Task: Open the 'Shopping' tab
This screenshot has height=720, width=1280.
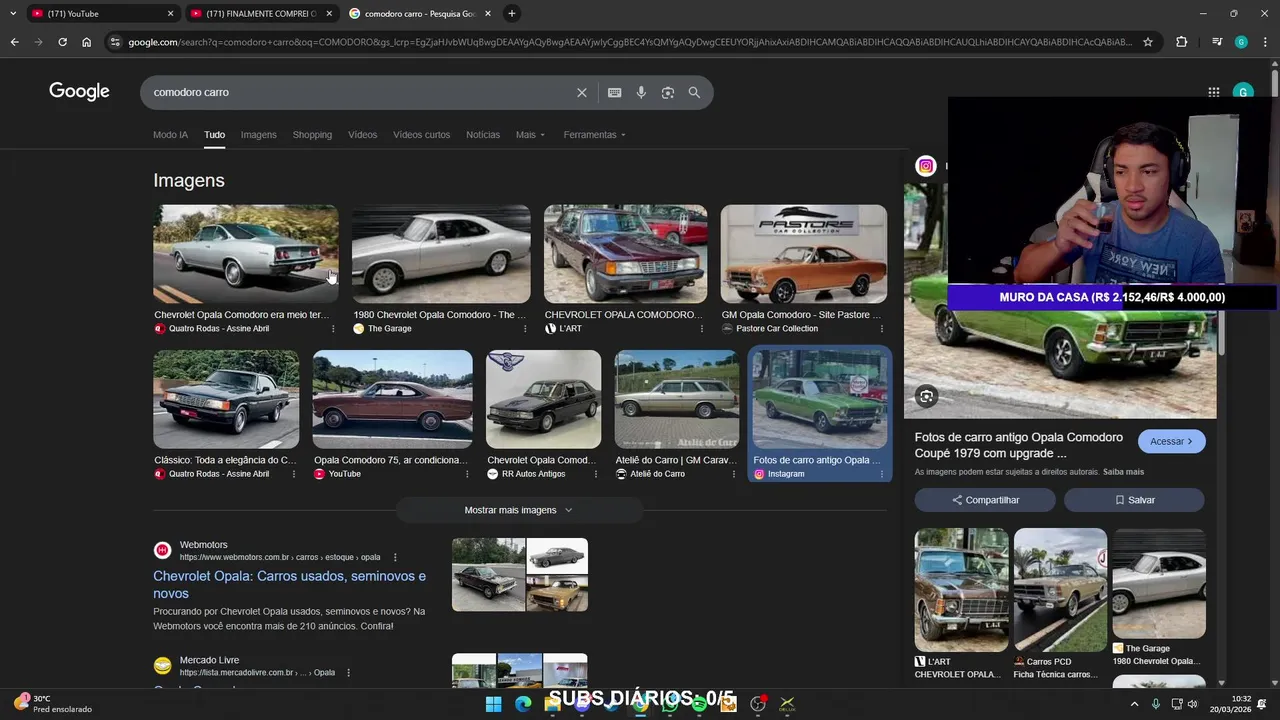Action: tap(312, 135)
